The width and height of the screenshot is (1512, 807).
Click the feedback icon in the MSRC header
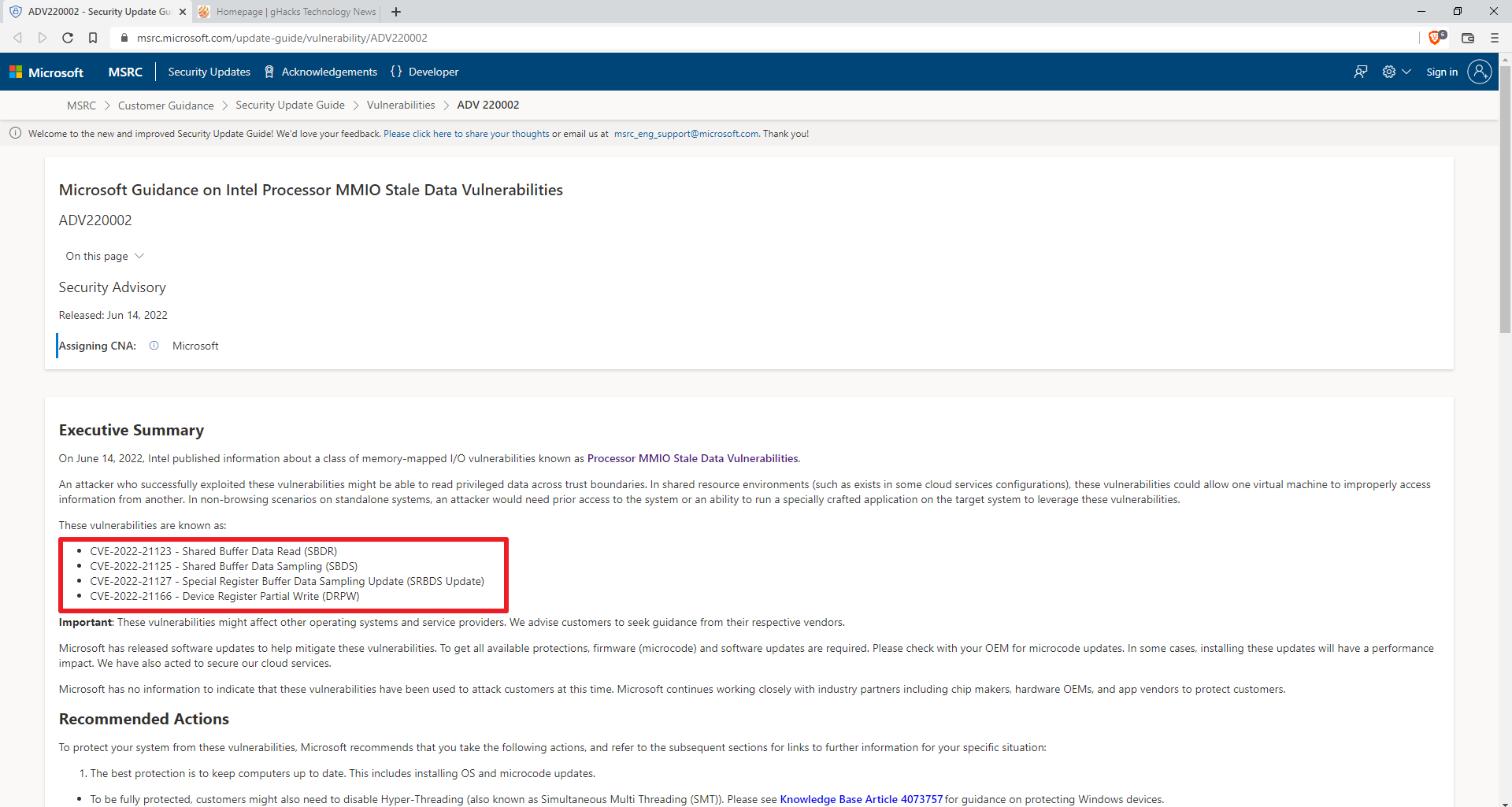tap(1360, 72)
